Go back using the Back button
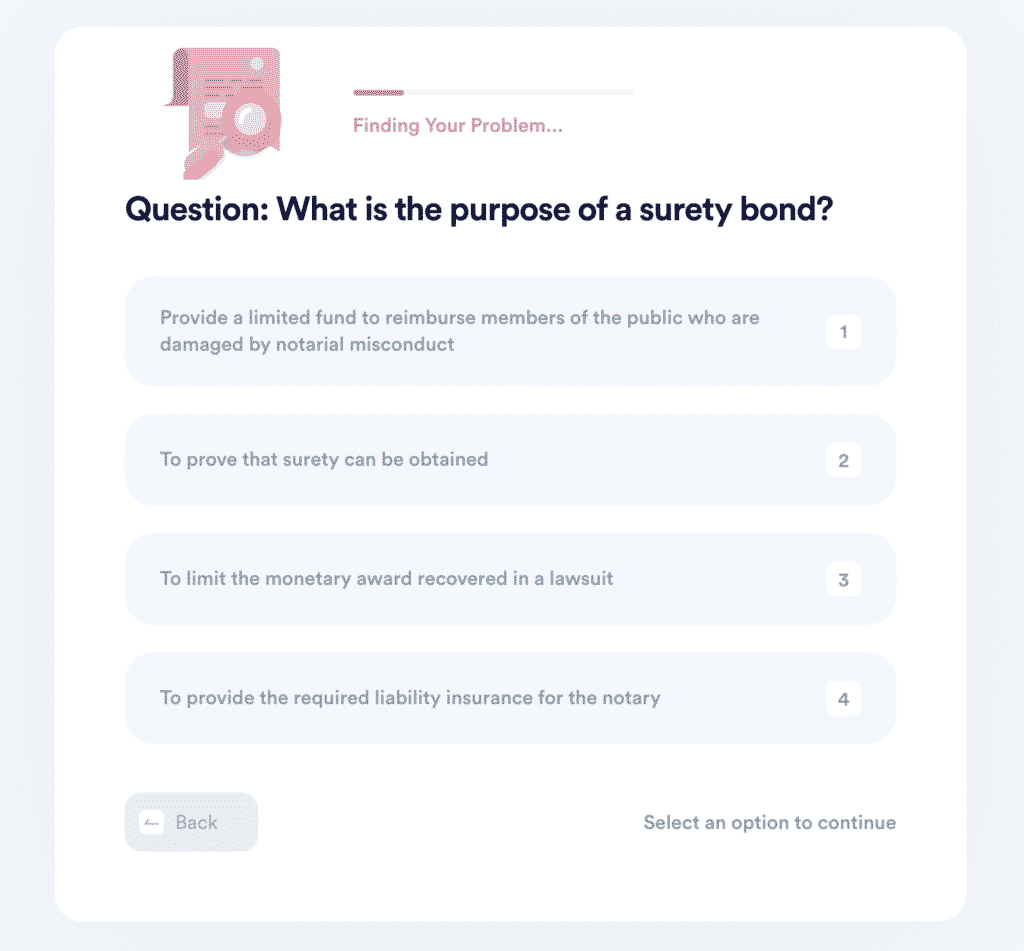Image resolution: width=1024 pixels, height=951 pixels. pyautogui.click(x=191, y=822)
